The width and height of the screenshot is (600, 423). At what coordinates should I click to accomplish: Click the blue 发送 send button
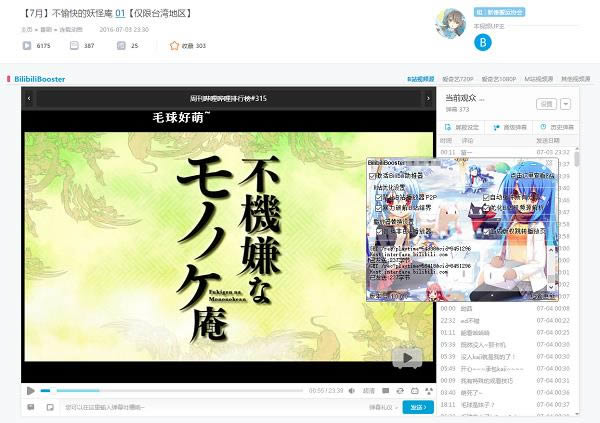(x=420, y=407)
